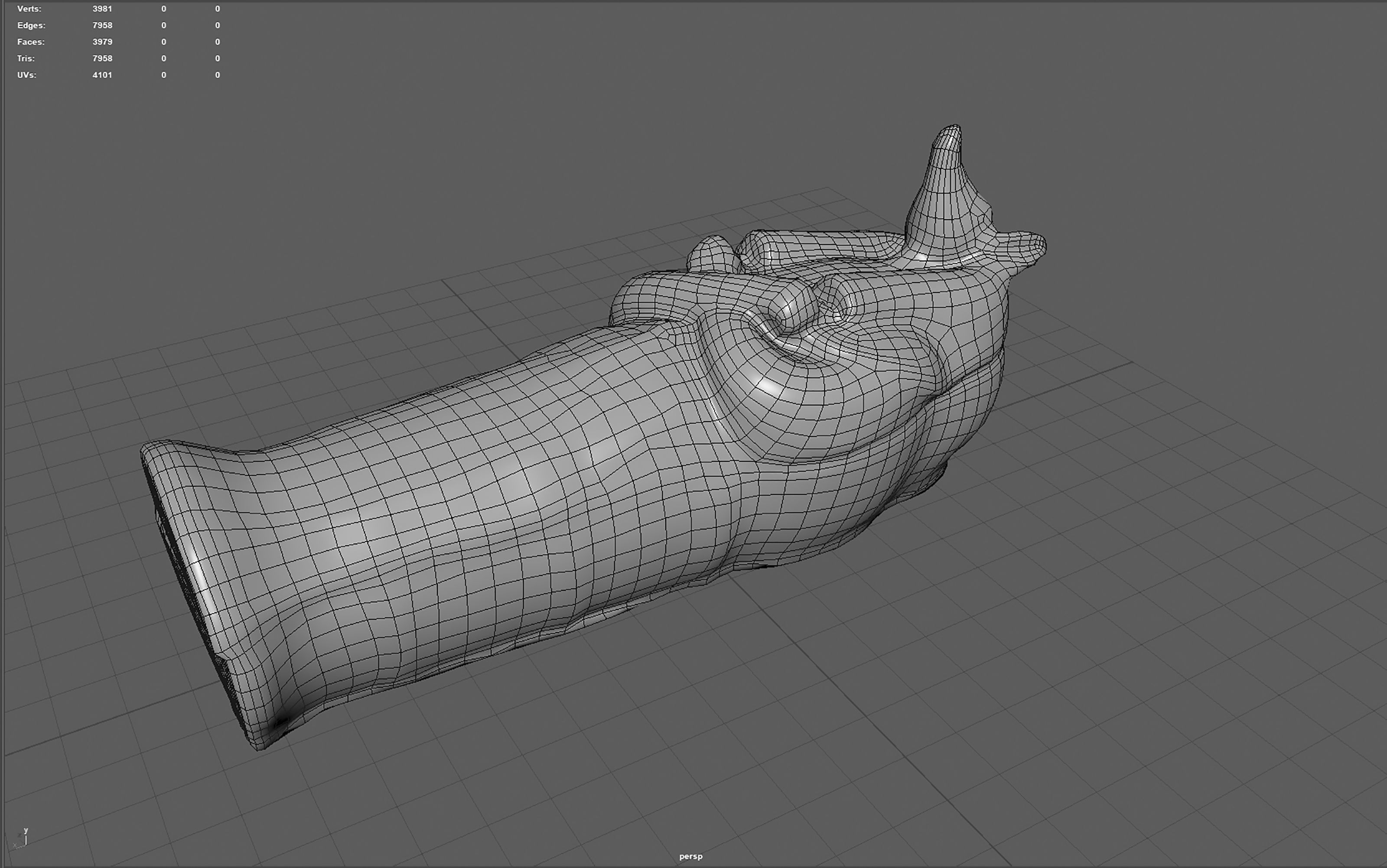Image resolution: width=1387 pixels, height=868 pixels.
Task: Click the 7958 value in the Edges row
Action: tap(102, 25)
